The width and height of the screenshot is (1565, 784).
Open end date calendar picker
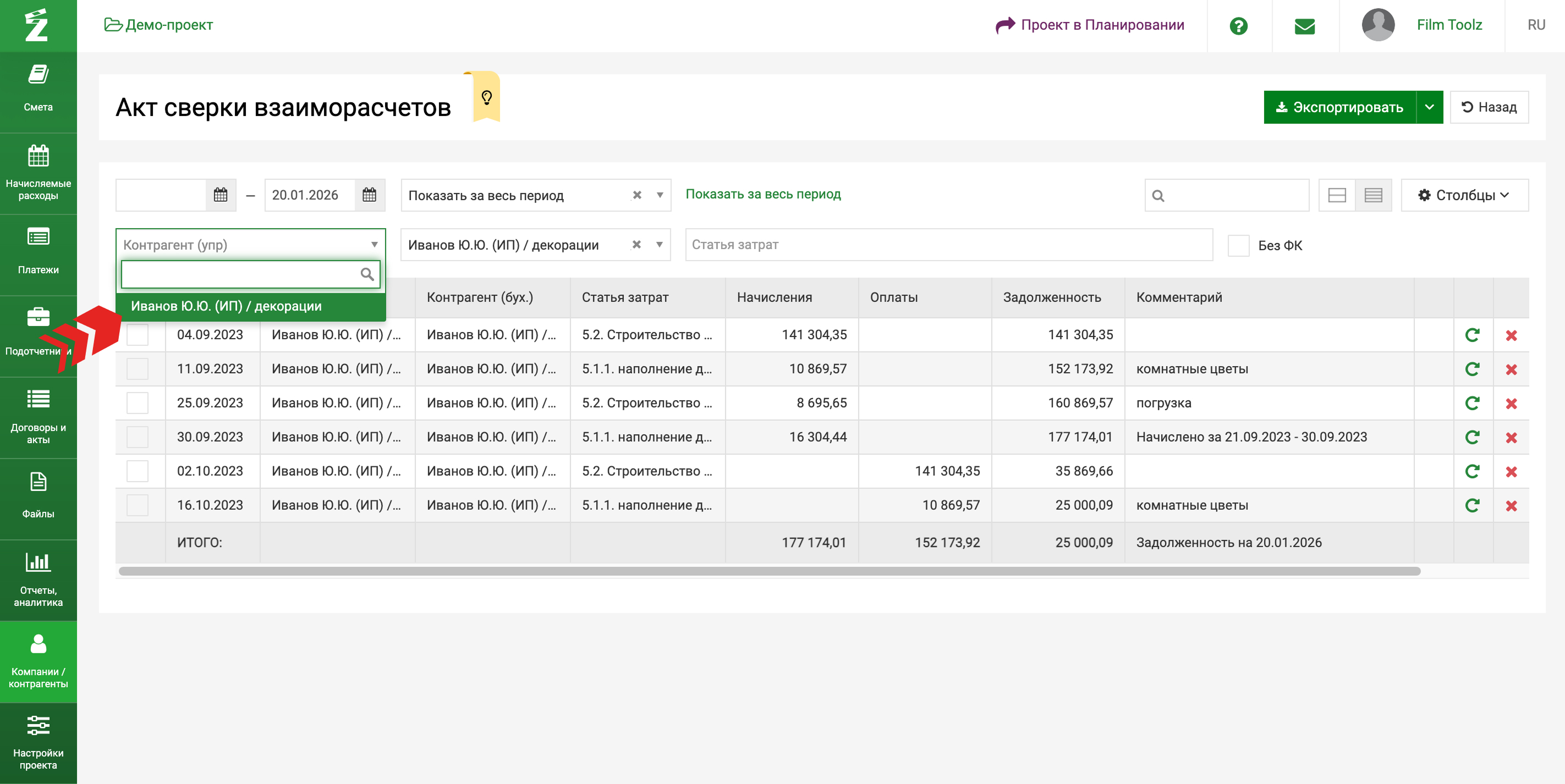tap(369, 195)
